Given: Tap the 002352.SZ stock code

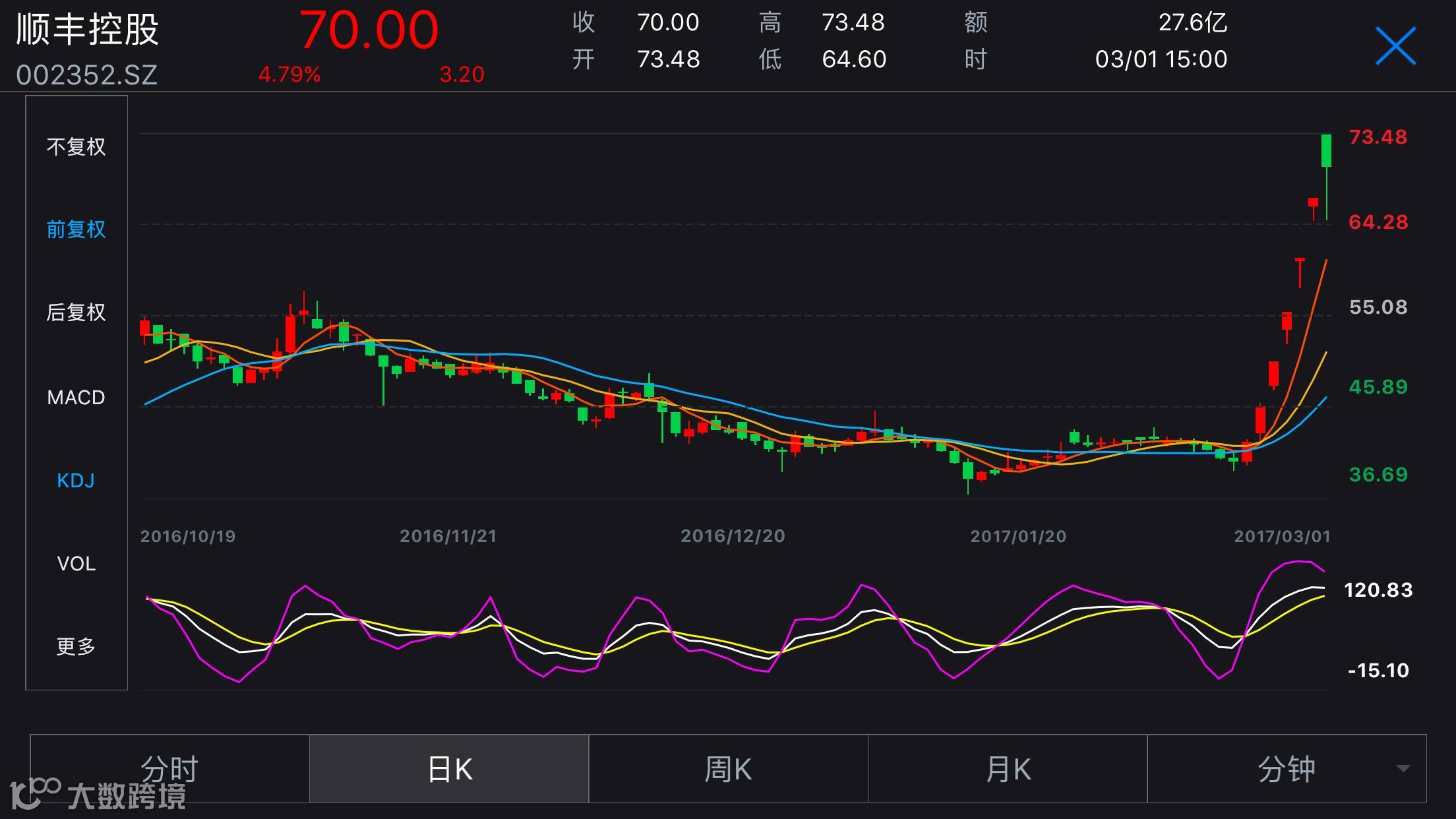Looking at the screenshot, I should pos(87,75).
